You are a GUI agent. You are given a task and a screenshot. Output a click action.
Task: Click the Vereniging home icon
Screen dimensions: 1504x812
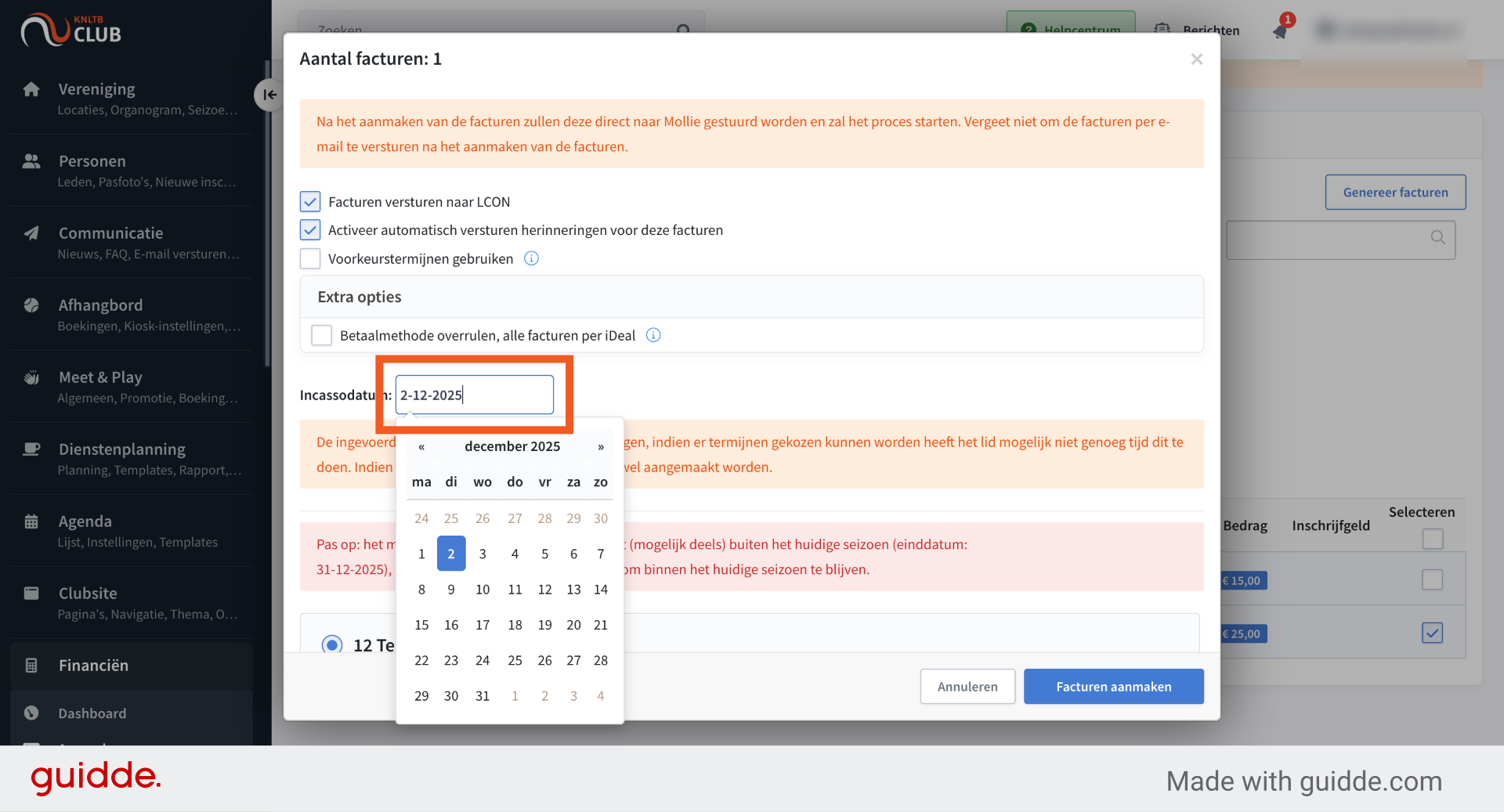[31, 89]
